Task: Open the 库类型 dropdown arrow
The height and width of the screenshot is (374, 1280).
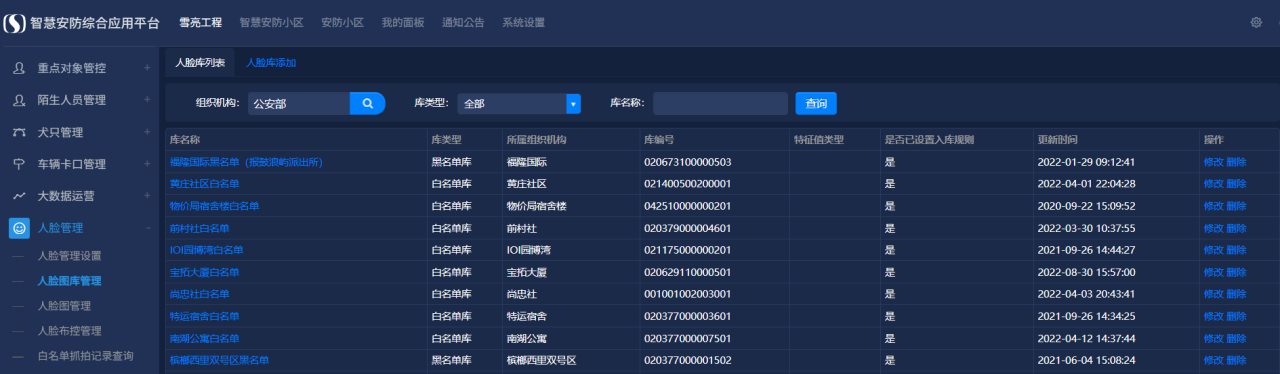Action: pyautogui.click(x=574, y=103)
